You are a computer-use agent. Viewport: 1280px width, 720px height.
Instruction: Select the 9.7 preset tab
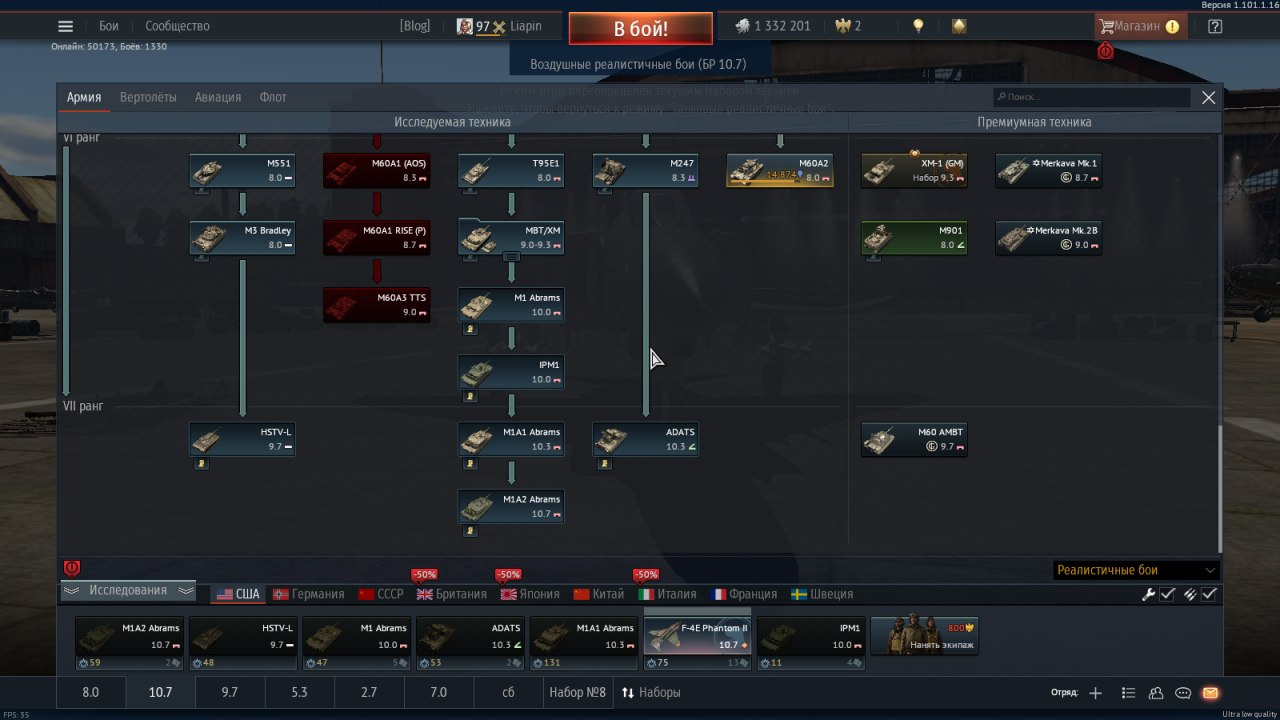[x=230, y=692]
